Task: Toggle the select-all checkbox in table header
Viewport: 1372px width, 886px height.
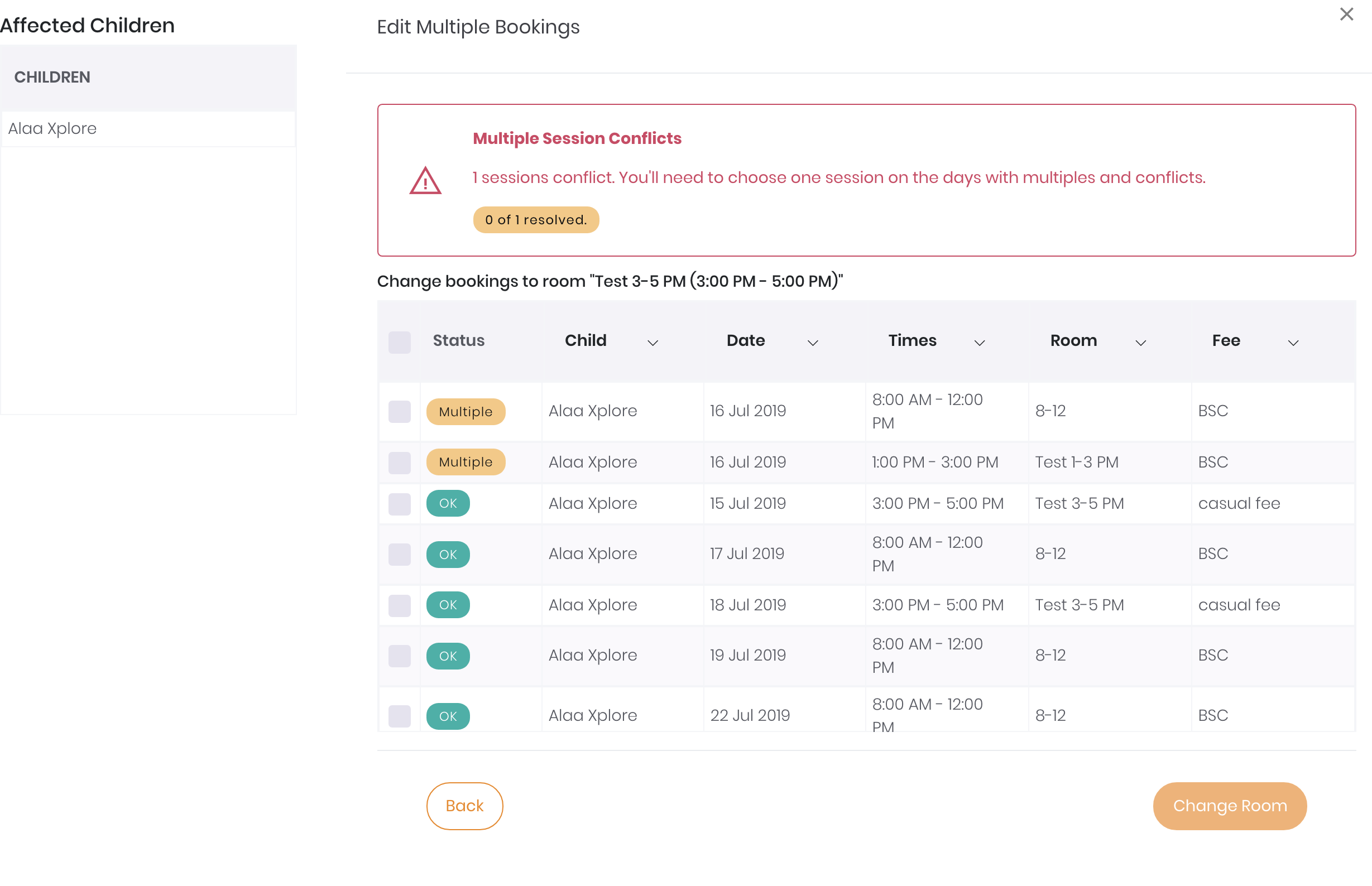Action: pos(400,343)
